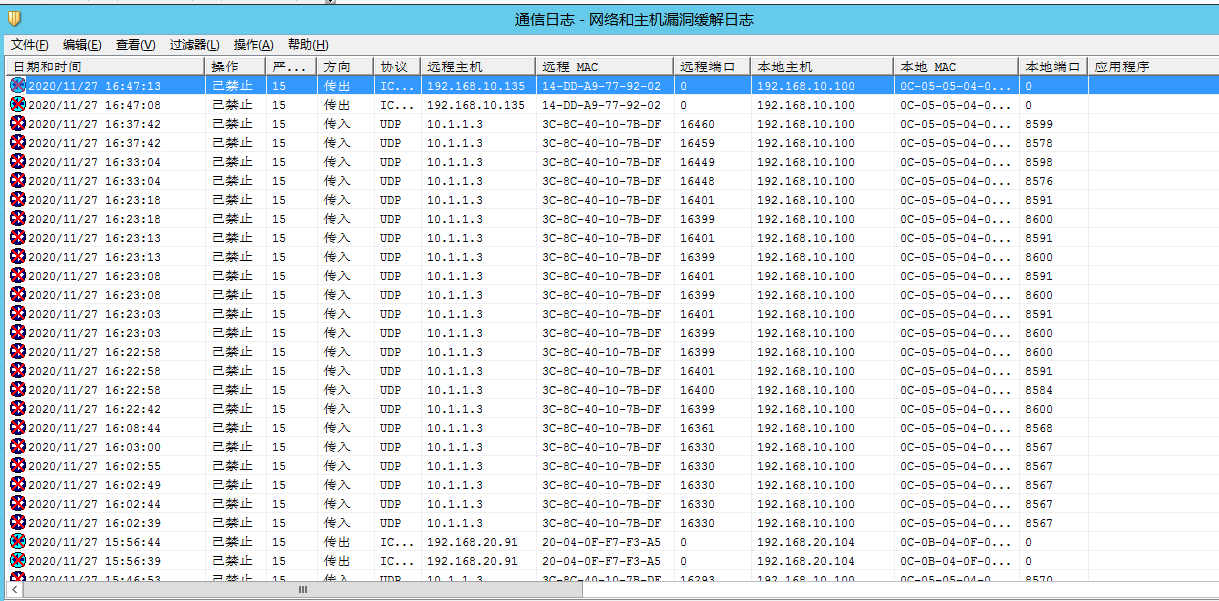Image resolution: width=1219 pixels, height=601 pixels.
Task: Sort by the 方向 column header
Action: pos(346,67)
